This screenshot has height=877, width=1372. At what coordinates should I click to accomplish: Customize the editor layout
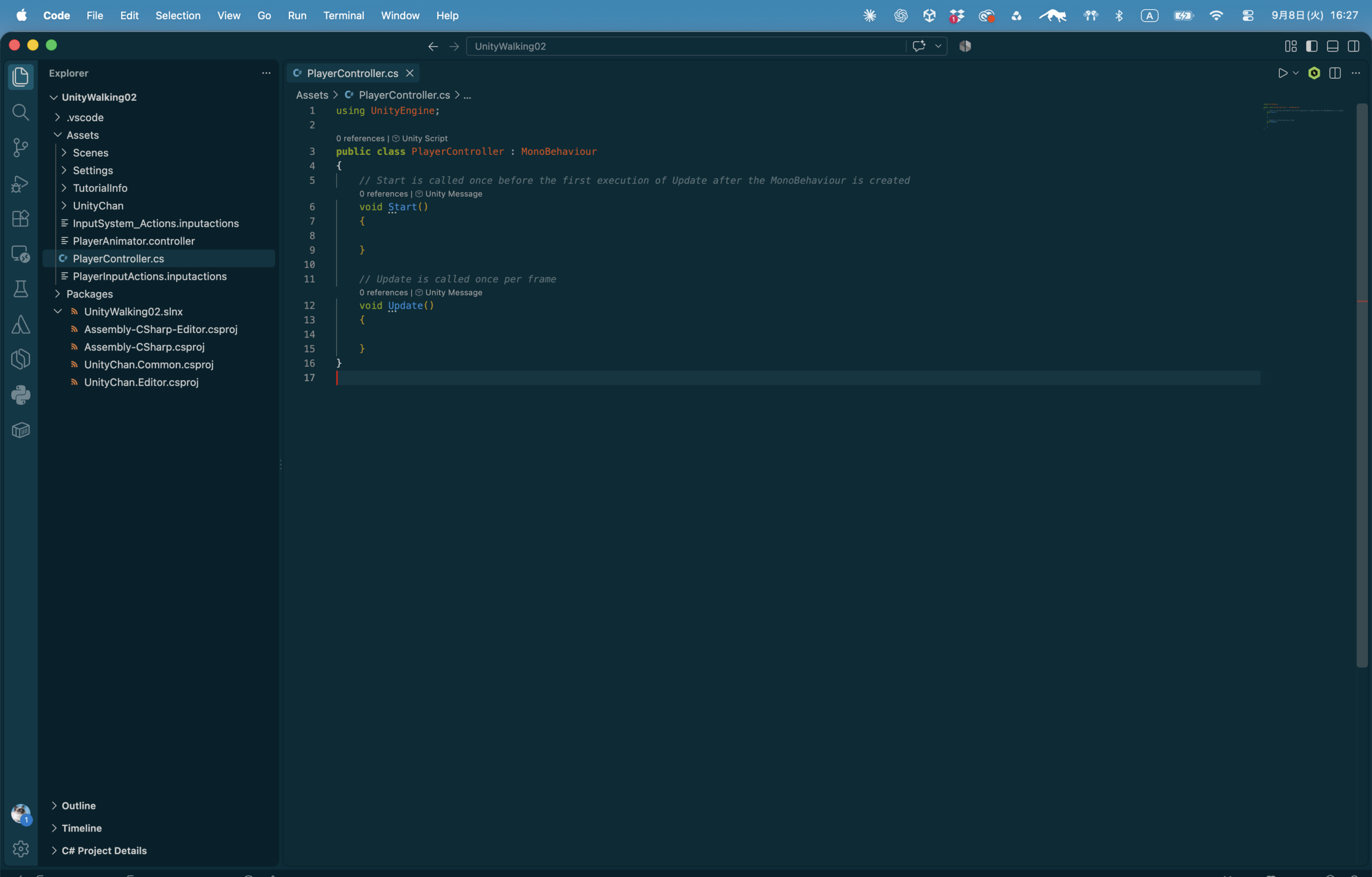pyautogui.click(x=1291, y=46)
